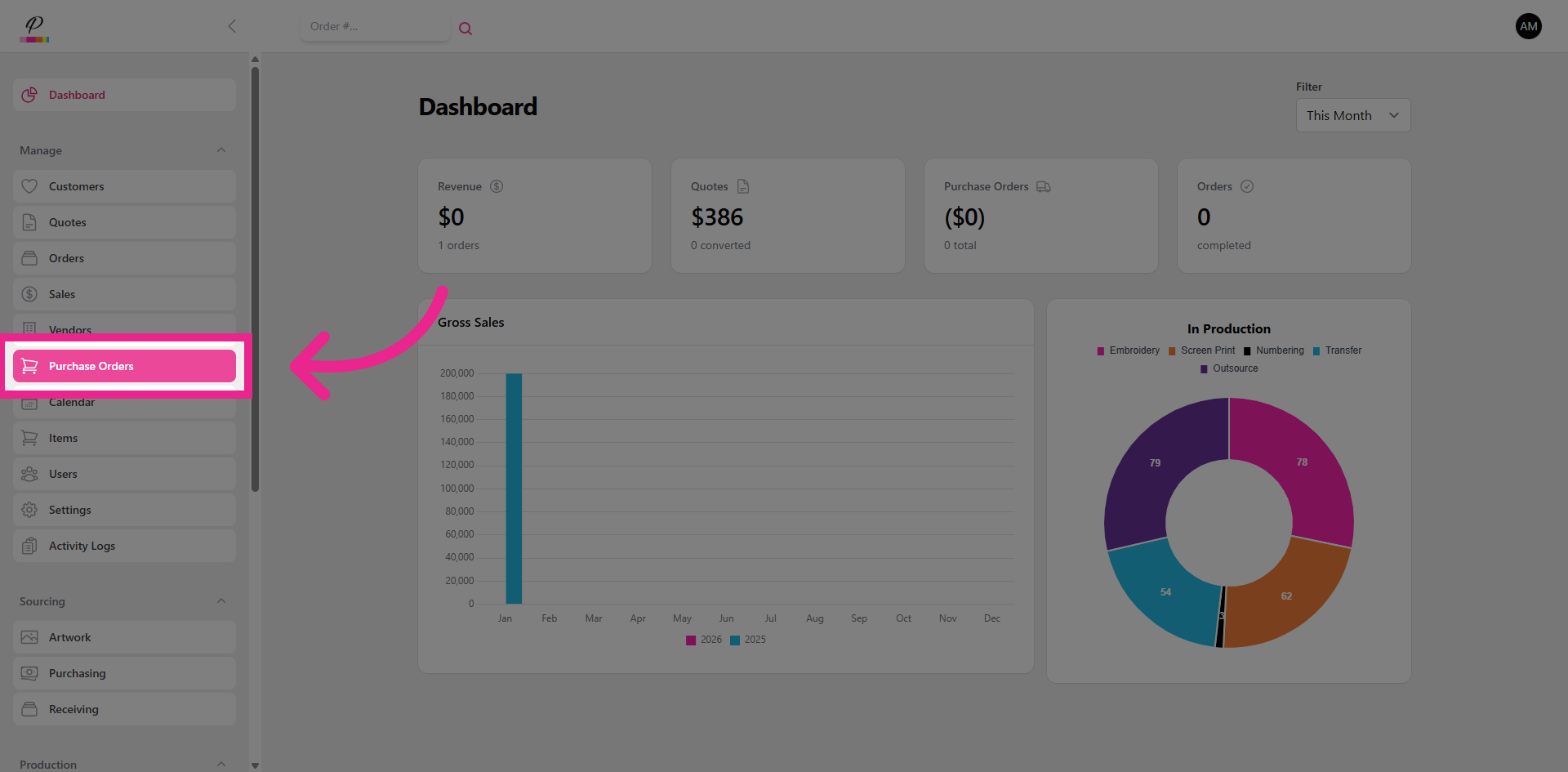Click the Revenue dollar icon
Image resolution: width=1568 pixels, height=772 pixels.
497,186
